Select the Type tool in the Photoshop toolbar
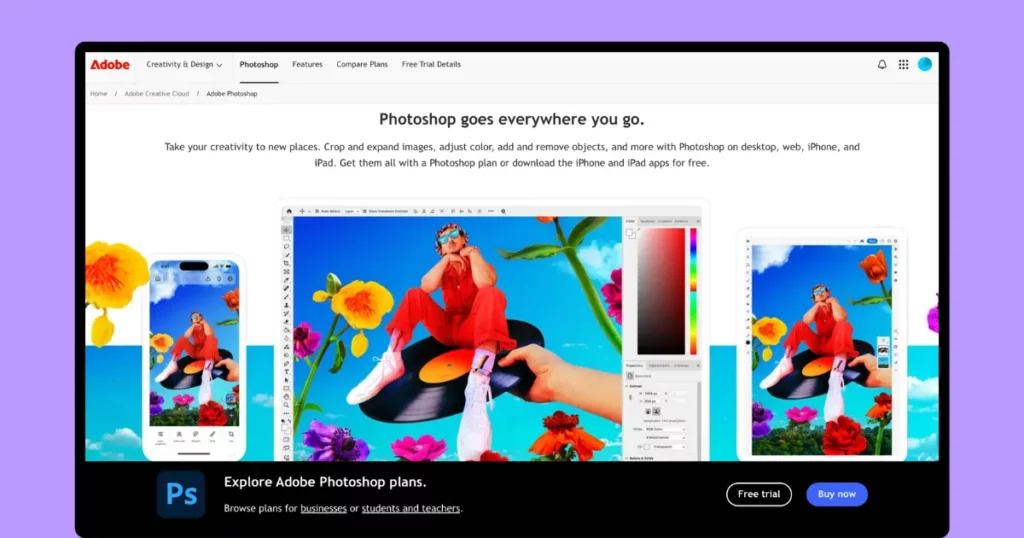1024x538 pixels. click(x=287, y=370)
